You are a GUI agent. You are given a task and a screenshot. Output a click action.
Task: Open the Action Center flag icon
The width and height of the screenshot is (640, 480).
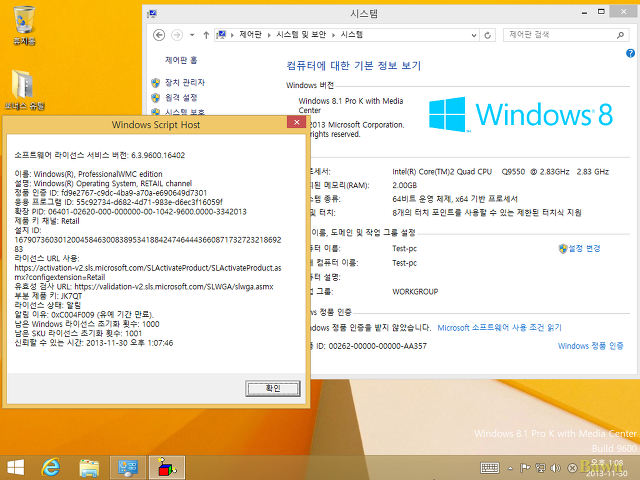coord(525,468)
